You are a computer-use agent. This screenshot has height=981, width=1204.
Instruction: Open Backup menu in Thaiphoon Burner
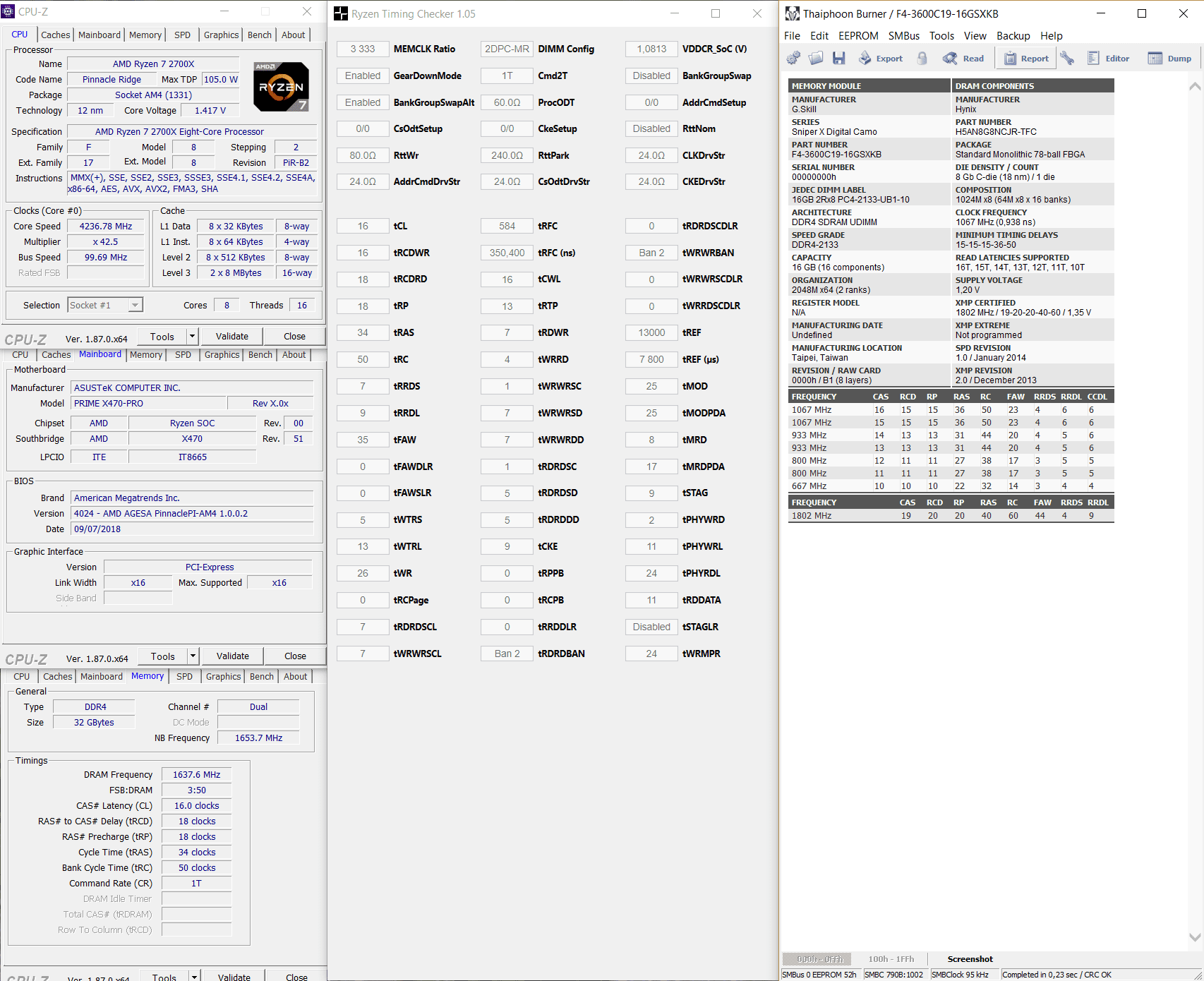click(x=1013, y=36)
